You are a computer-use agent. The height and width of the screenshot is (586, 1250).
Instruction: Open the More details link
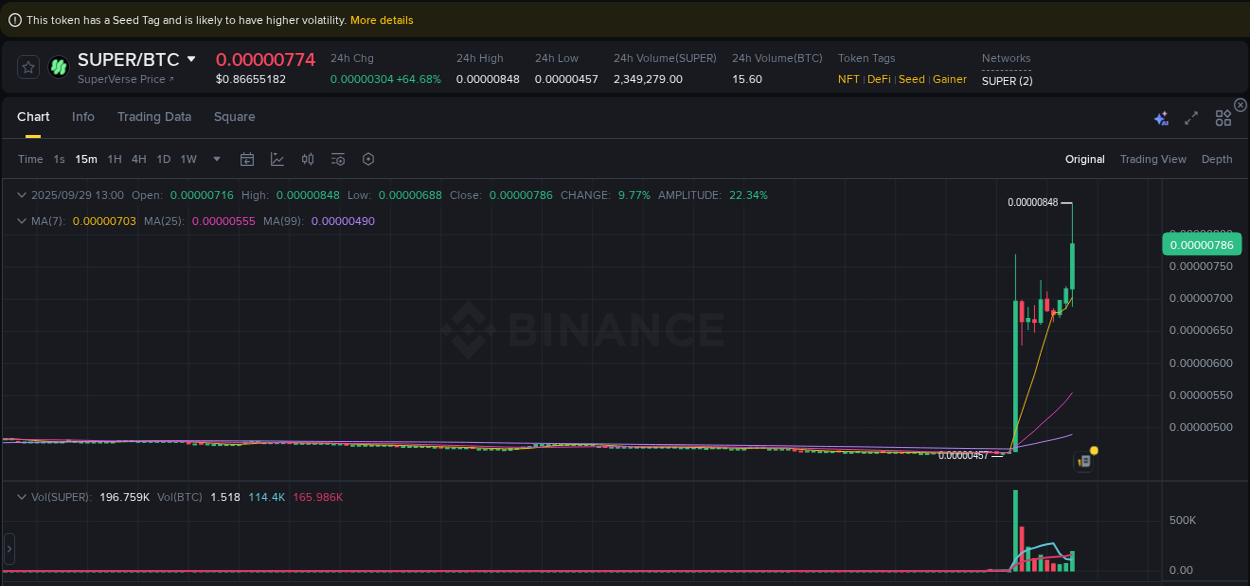tap(381, 19)
